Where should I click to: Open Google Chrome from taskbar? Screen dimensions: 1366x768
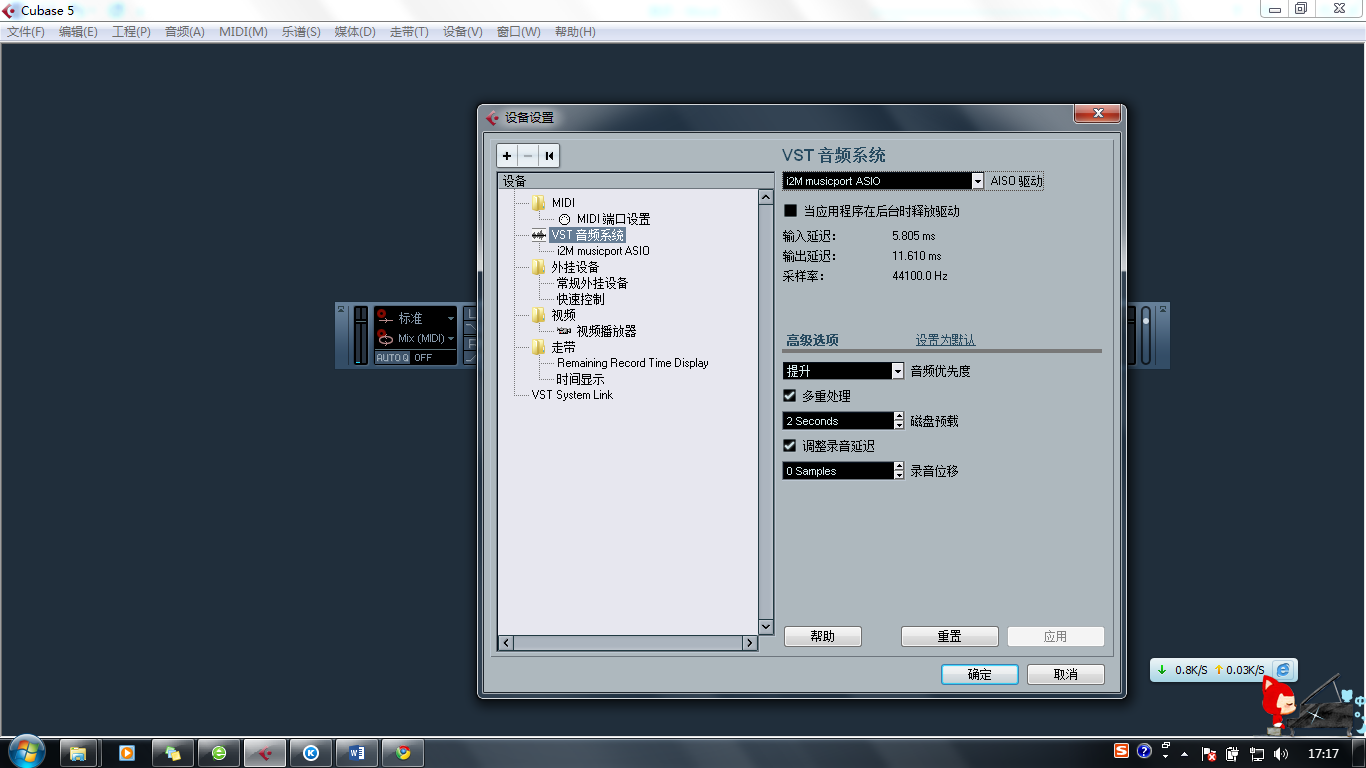(403, 753)
